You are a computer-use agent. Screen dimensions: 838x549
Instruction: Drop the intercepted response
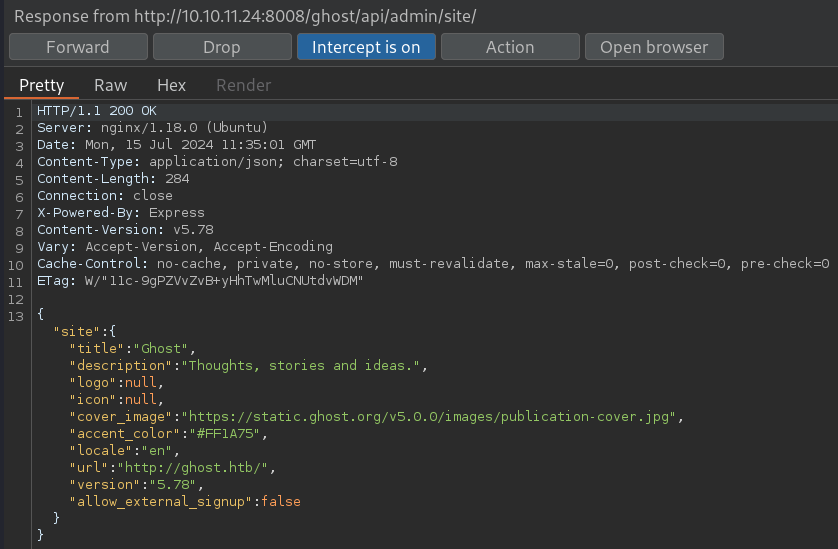(222, 47)
